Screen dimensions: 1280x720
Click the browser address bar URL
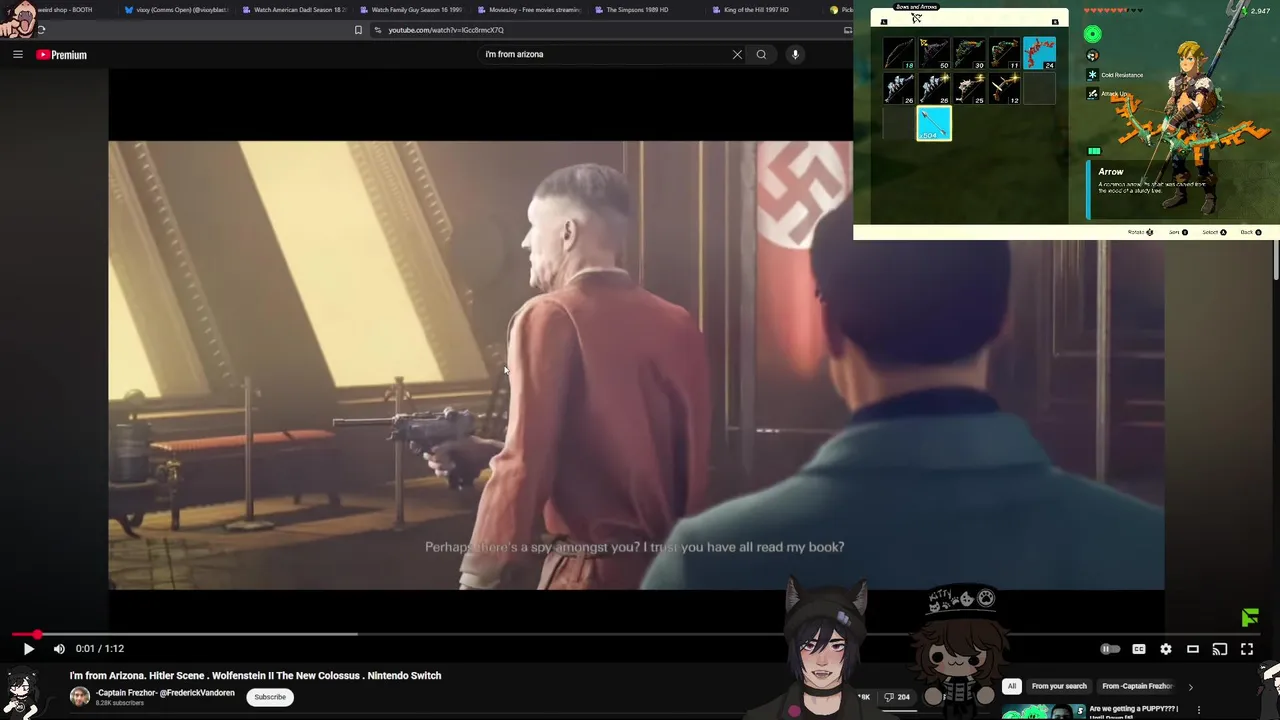[x=446, y=30]
